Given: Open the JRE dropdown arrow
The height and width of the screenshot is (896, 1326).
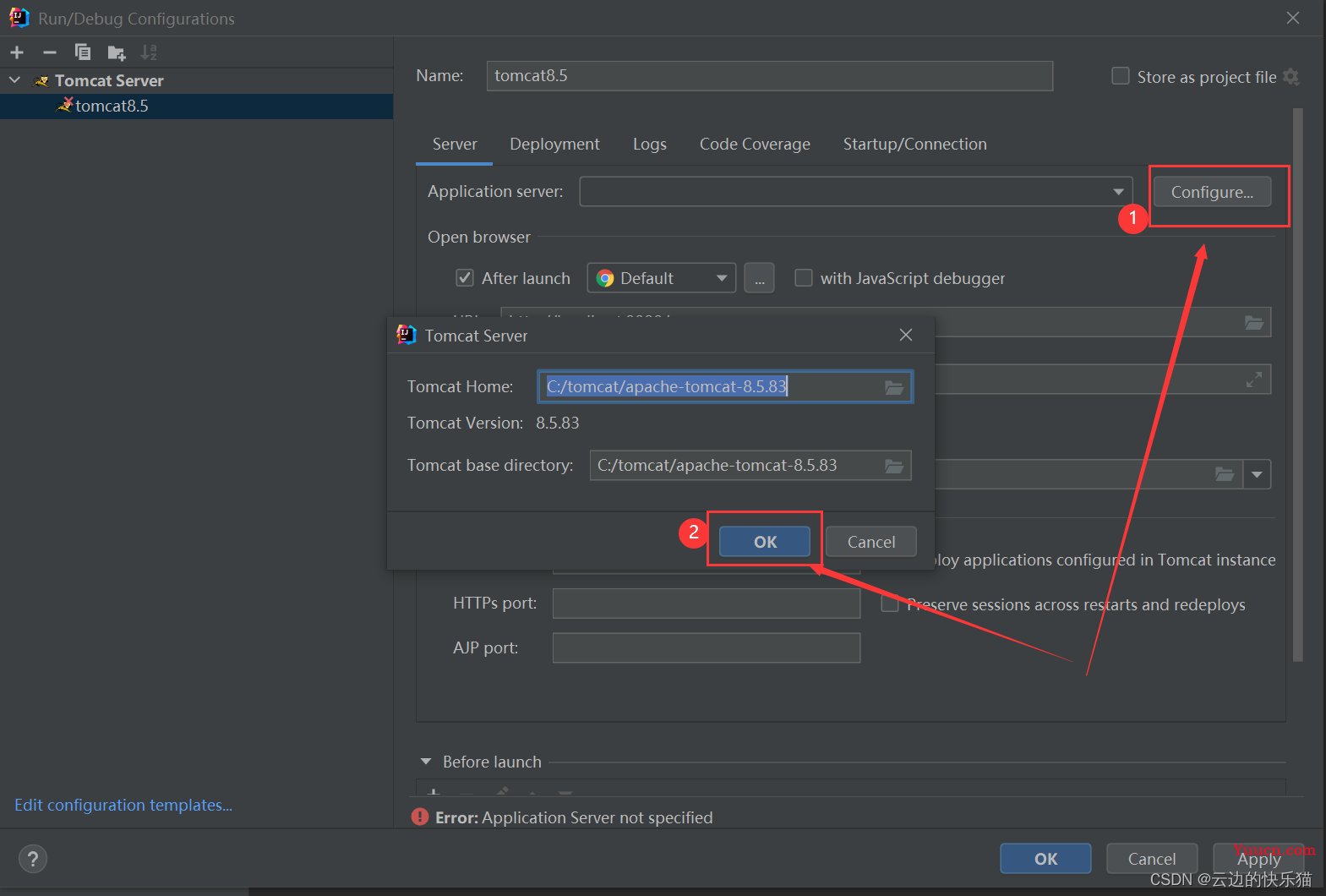Looking at the screenshot, I should pos(1258,474).
